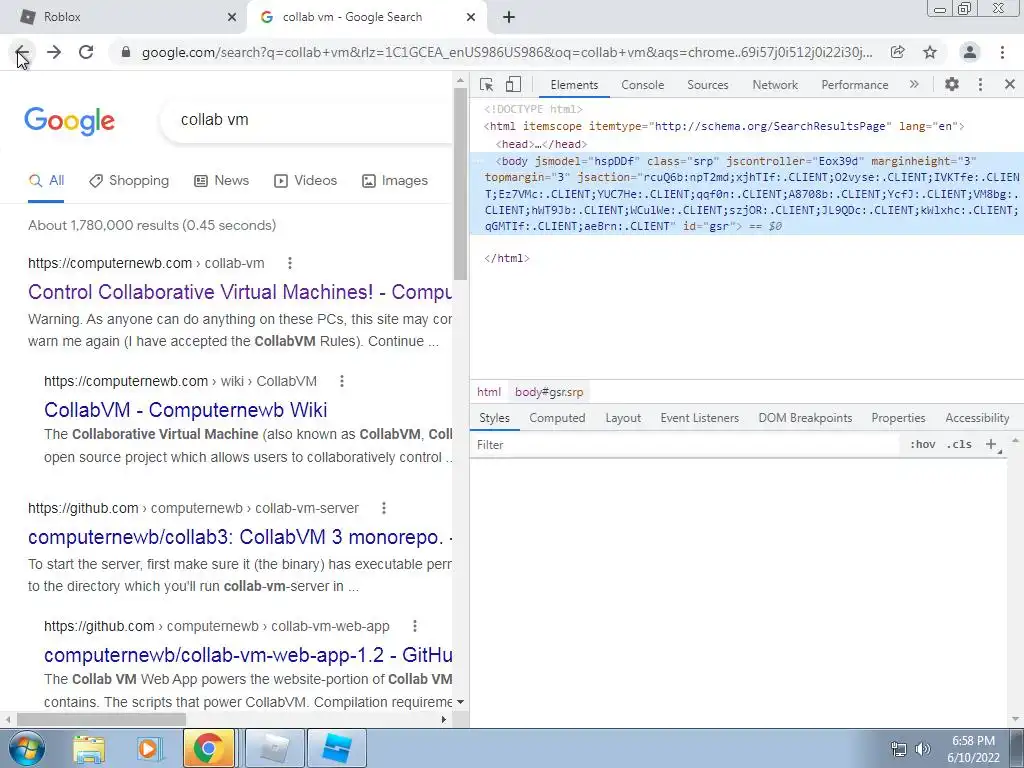Switch to the Roblox tab
The width and height of the screenshot is (1024, 768).
(124, 17)
